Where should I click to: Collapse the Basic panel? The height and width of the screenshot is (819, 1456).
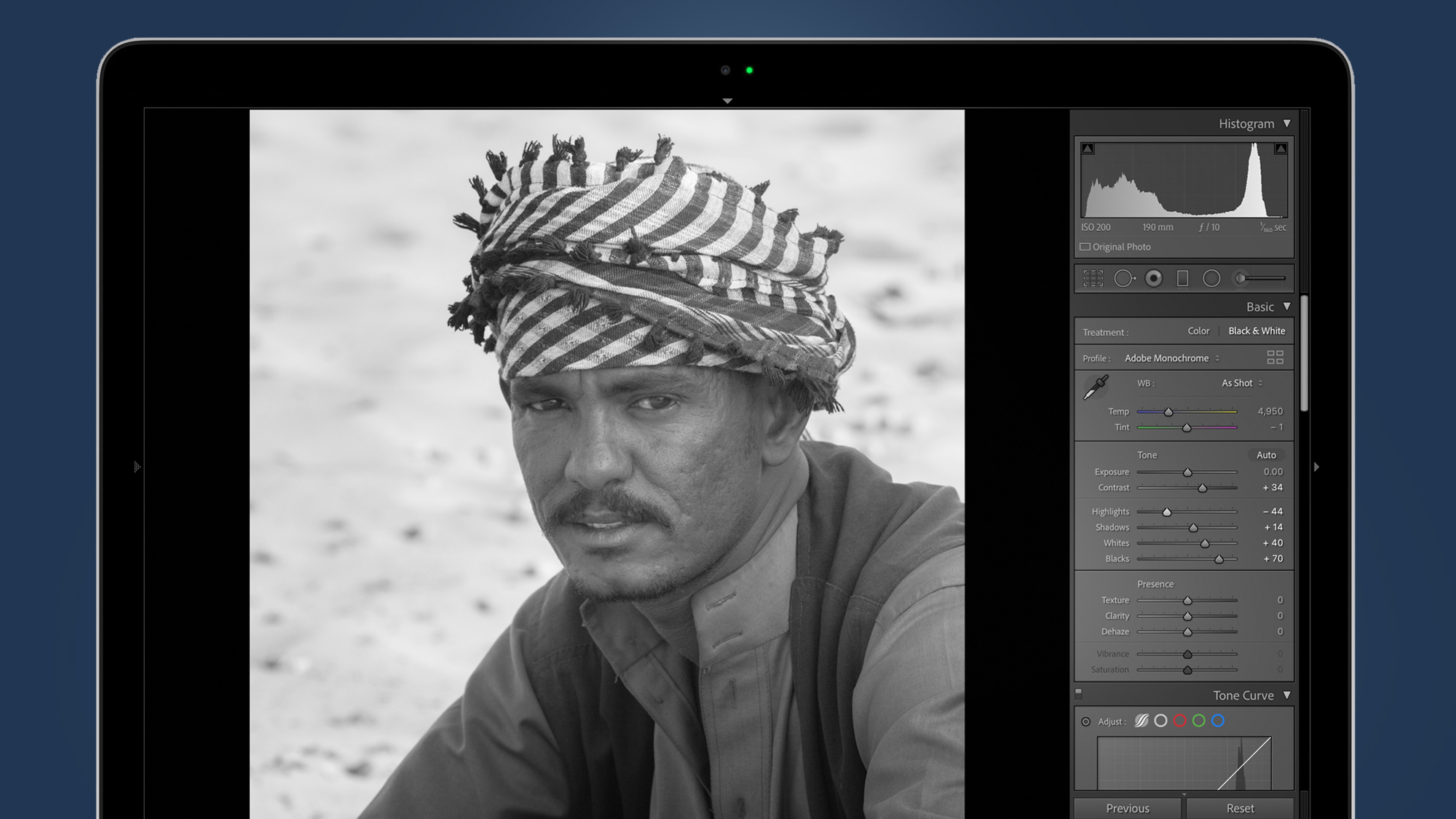tap(1287, 306)
